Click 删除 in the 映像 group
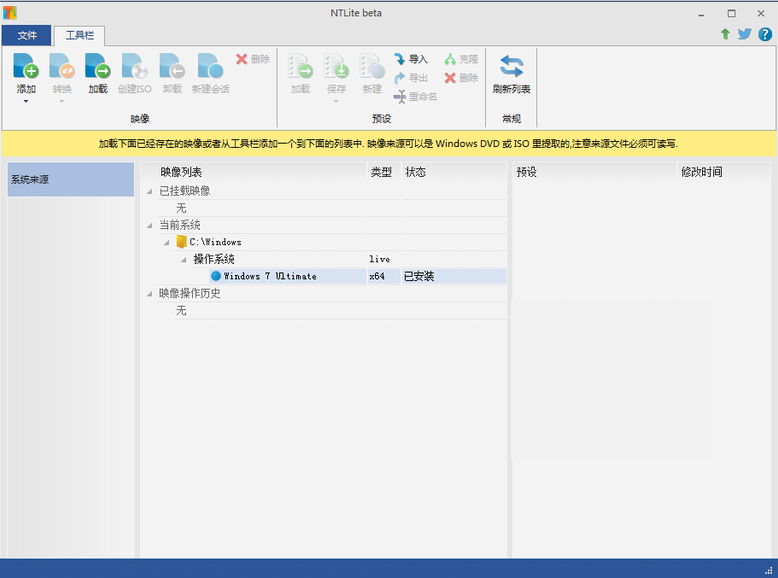Screen dimensions: 778x578 click(253, 59)
